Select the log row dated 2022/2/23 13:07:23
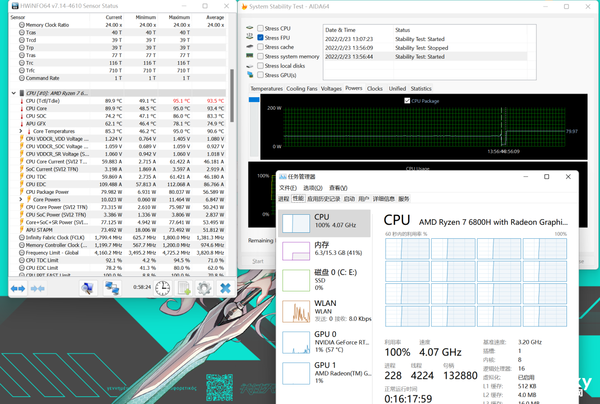The width and height of the screenshot is (600, 404). pyautogui.click(x=426, y=39)
